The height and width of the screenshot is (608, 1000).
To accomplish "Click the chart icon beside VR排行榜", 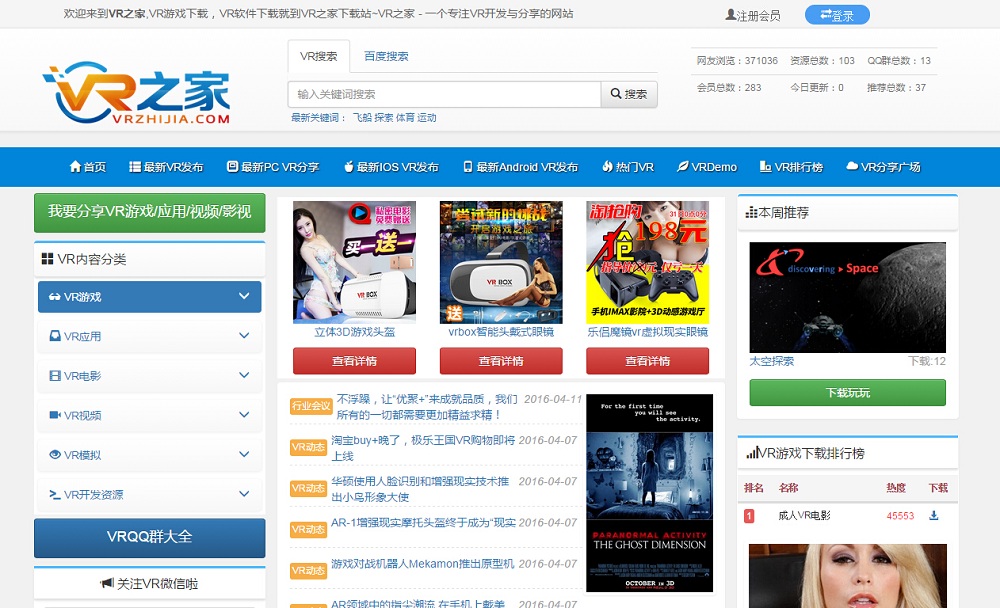I will coord(765,167).
